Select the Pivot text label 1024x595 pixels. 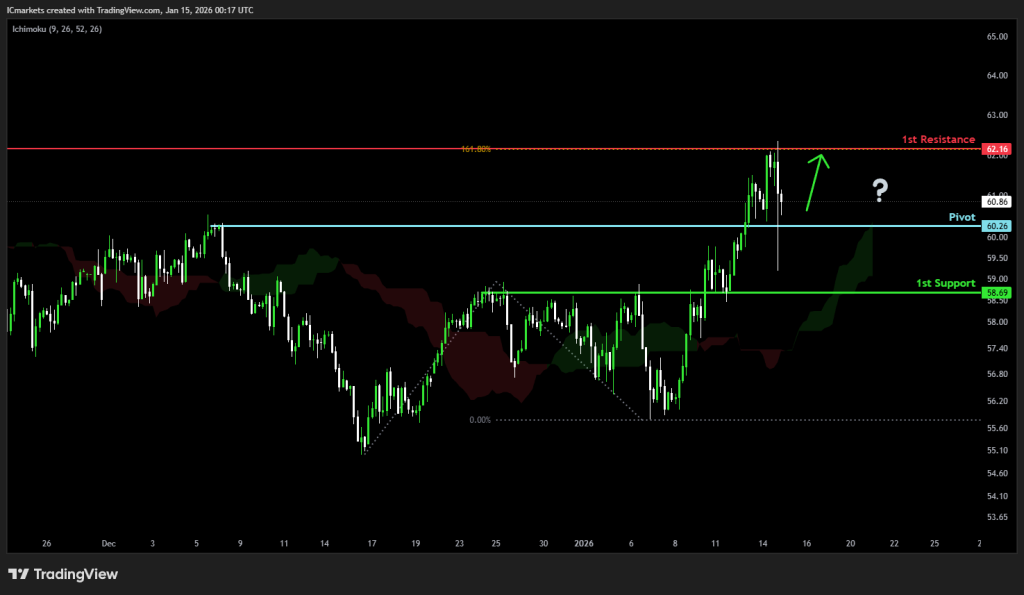(x=962, y=217)
